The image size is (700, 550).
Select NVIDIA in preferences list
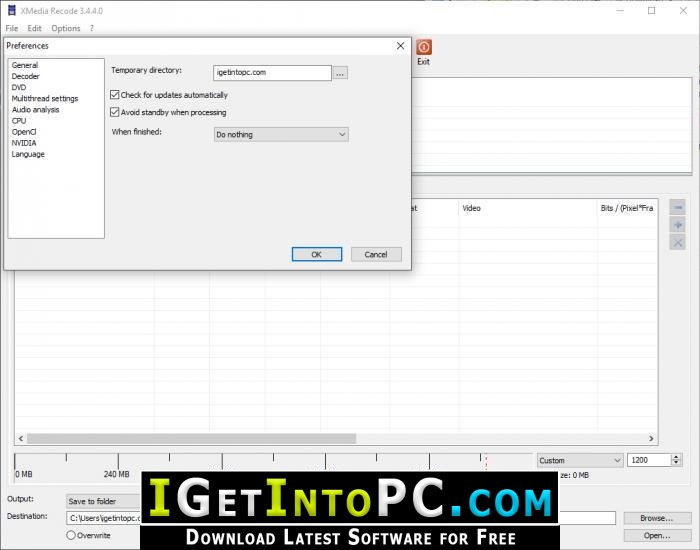click(24, 143)
